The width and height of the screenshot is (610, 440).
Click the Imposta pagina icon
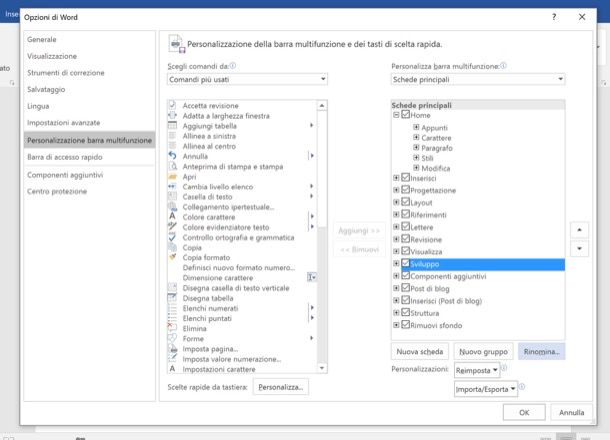(172, 349)
